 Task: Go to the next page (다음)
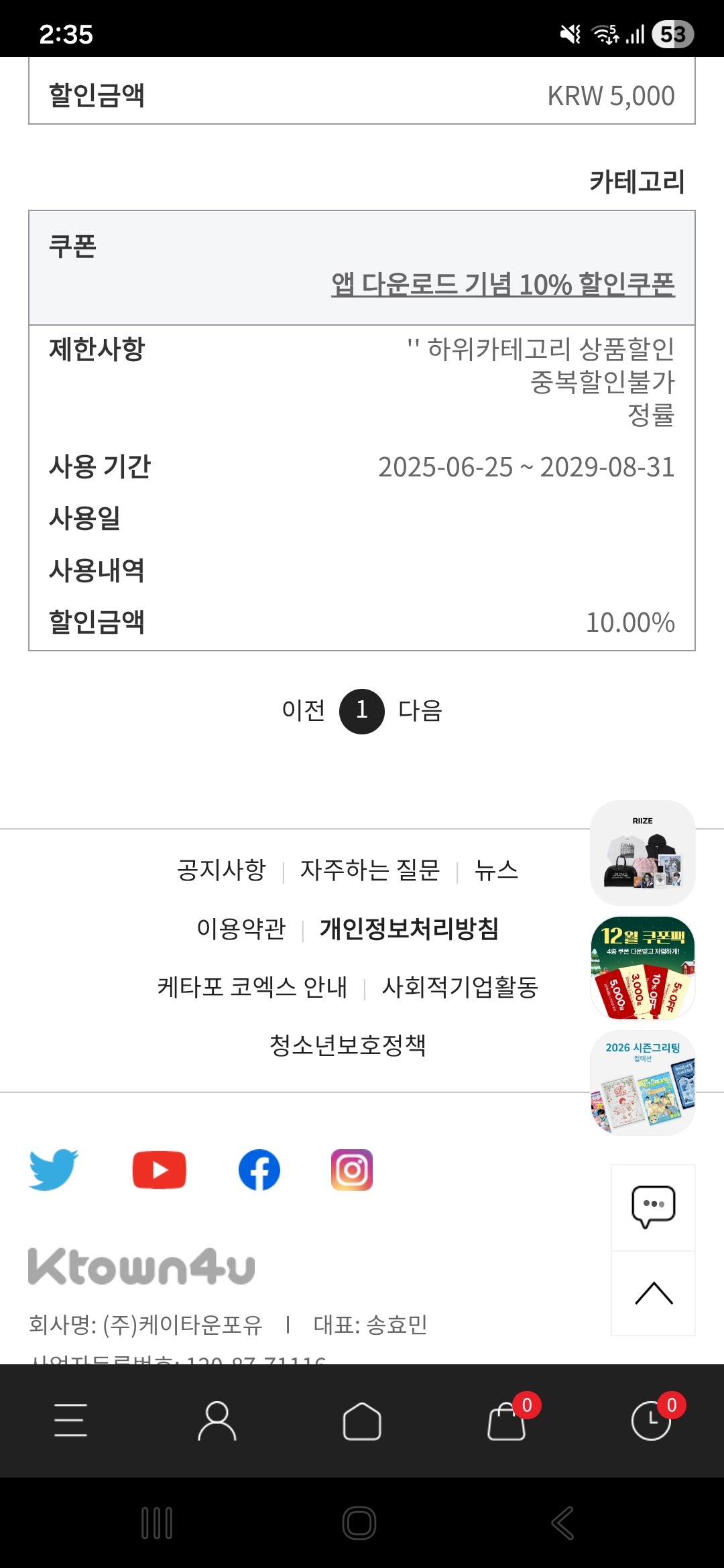point(420,710)
